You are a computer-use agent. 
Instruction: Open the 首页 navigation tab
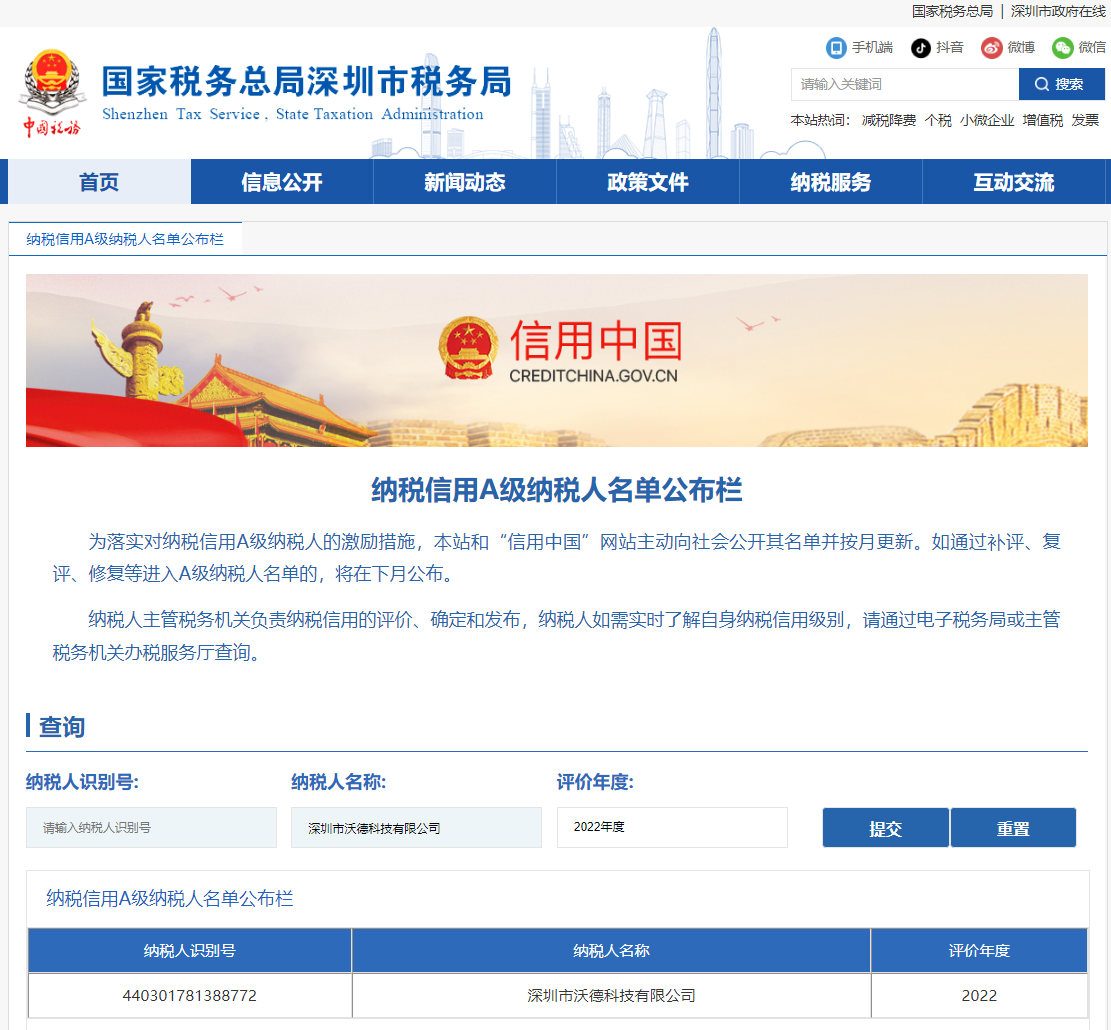(99, 182)
